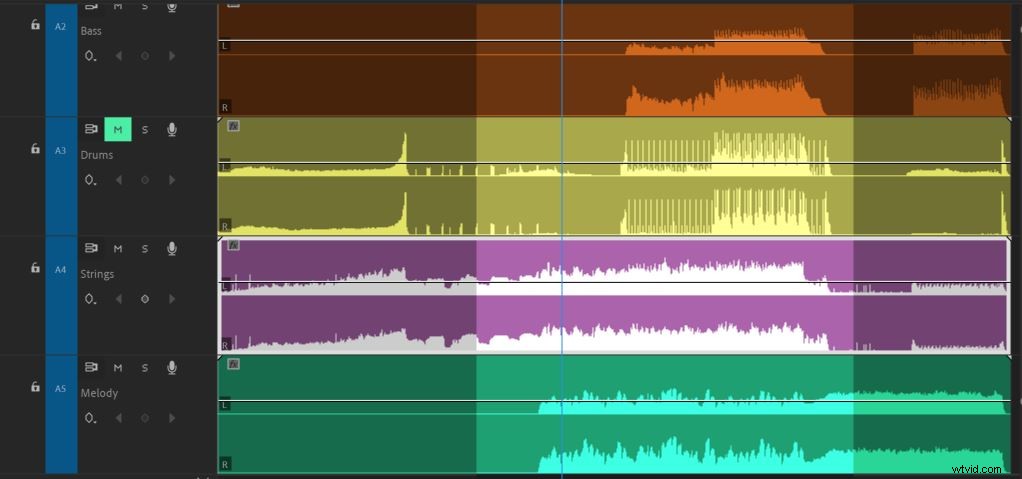Toggle the lock on track A2
Screen dimensions: 1022x479
pos(35,25)
